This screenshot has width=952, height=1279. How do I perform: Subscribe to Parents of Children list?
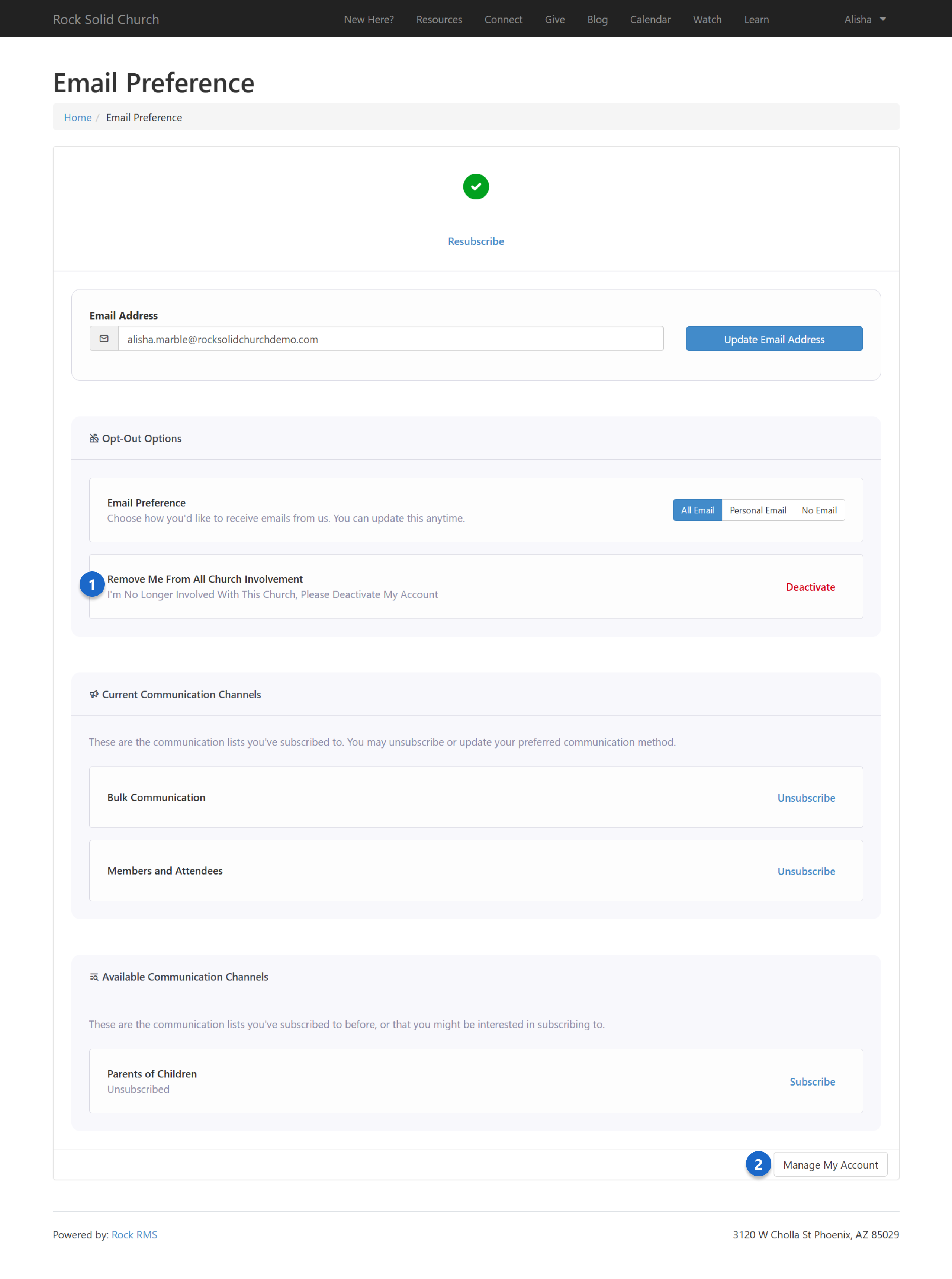coord(812,1082)
